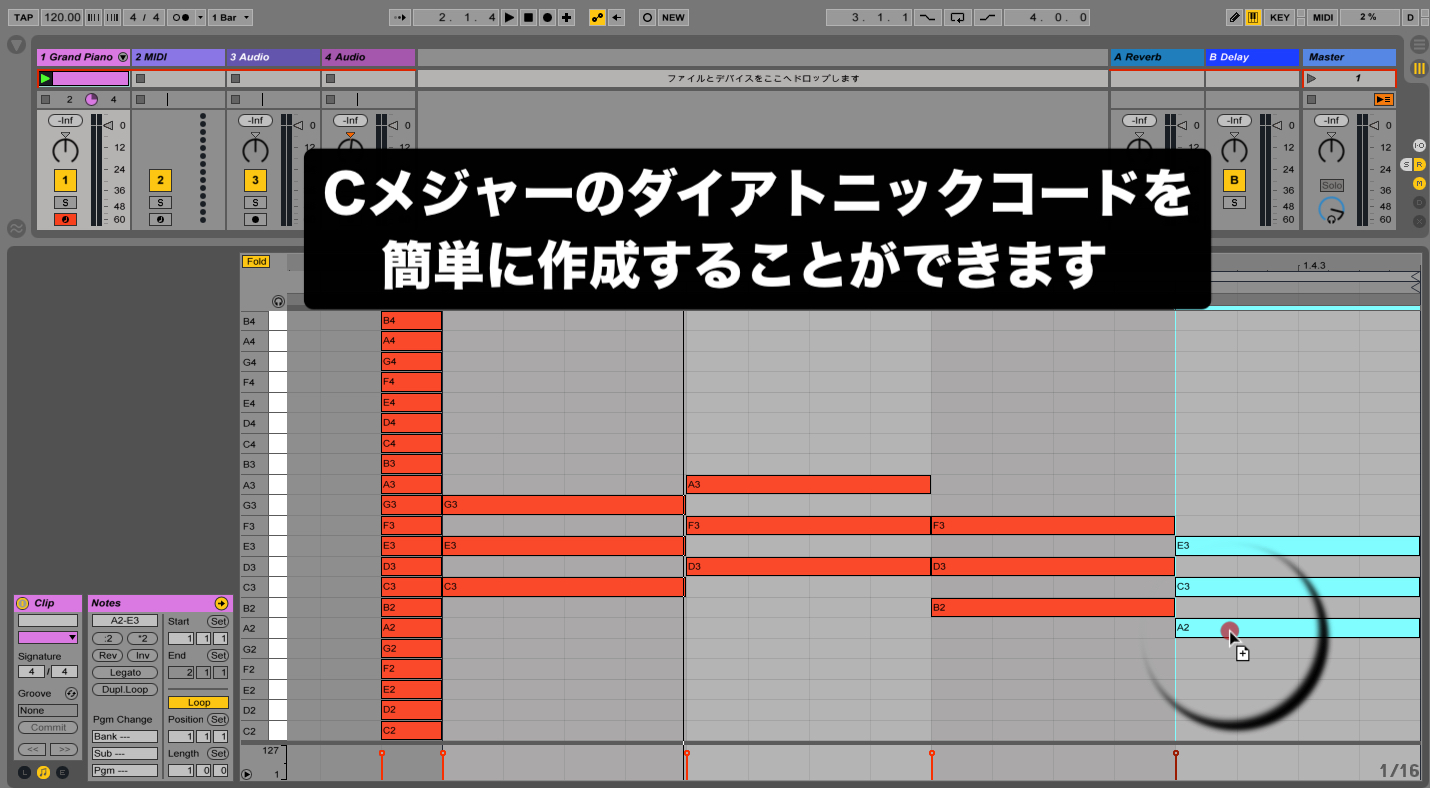Click the tempo field 120.00

point(62,17)
